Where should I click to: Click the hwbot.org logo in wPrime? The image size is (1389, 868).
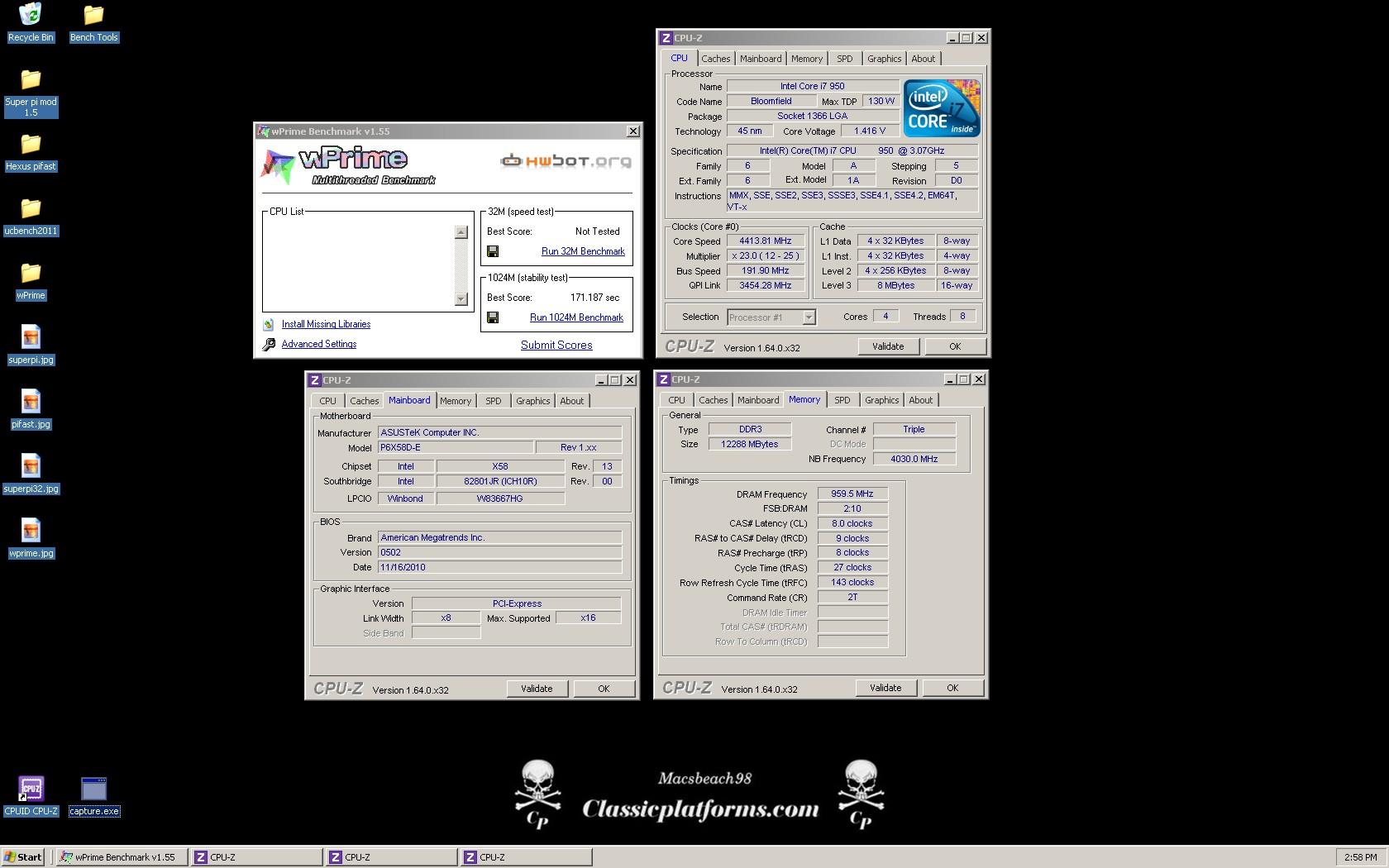[566, 160]
